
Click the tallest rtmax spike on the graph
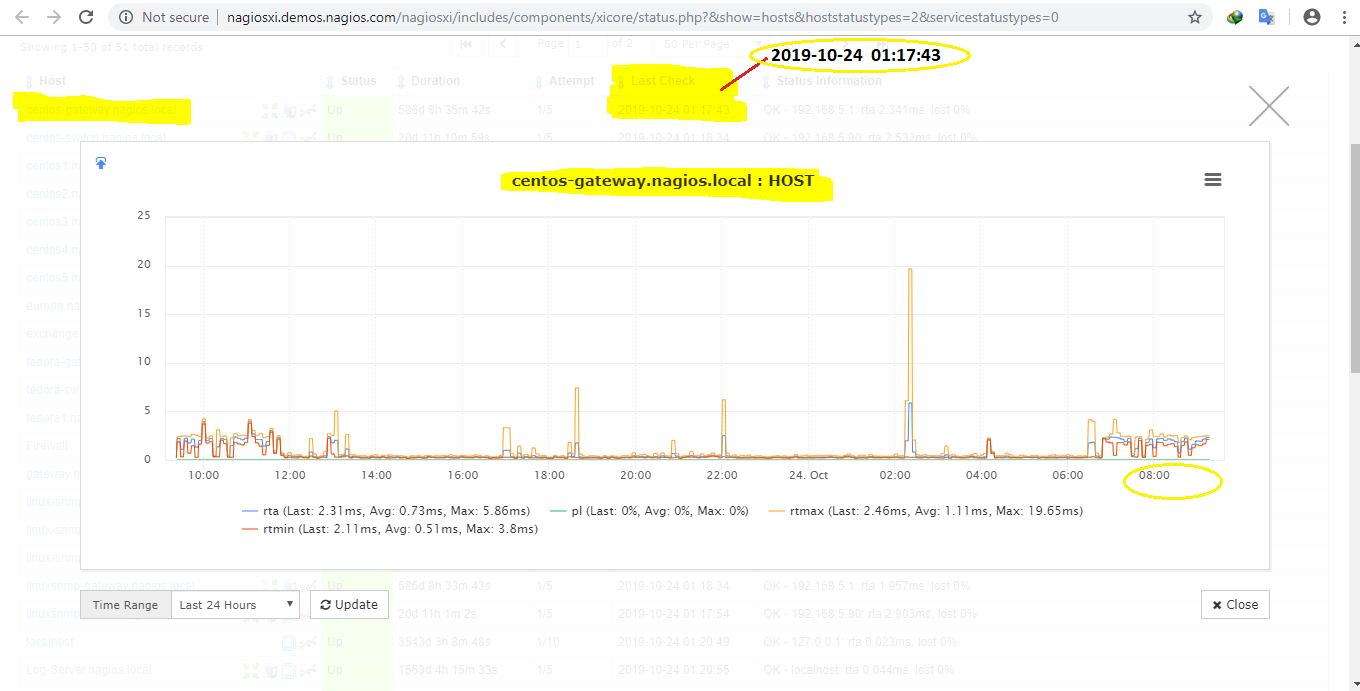point(910,270)
